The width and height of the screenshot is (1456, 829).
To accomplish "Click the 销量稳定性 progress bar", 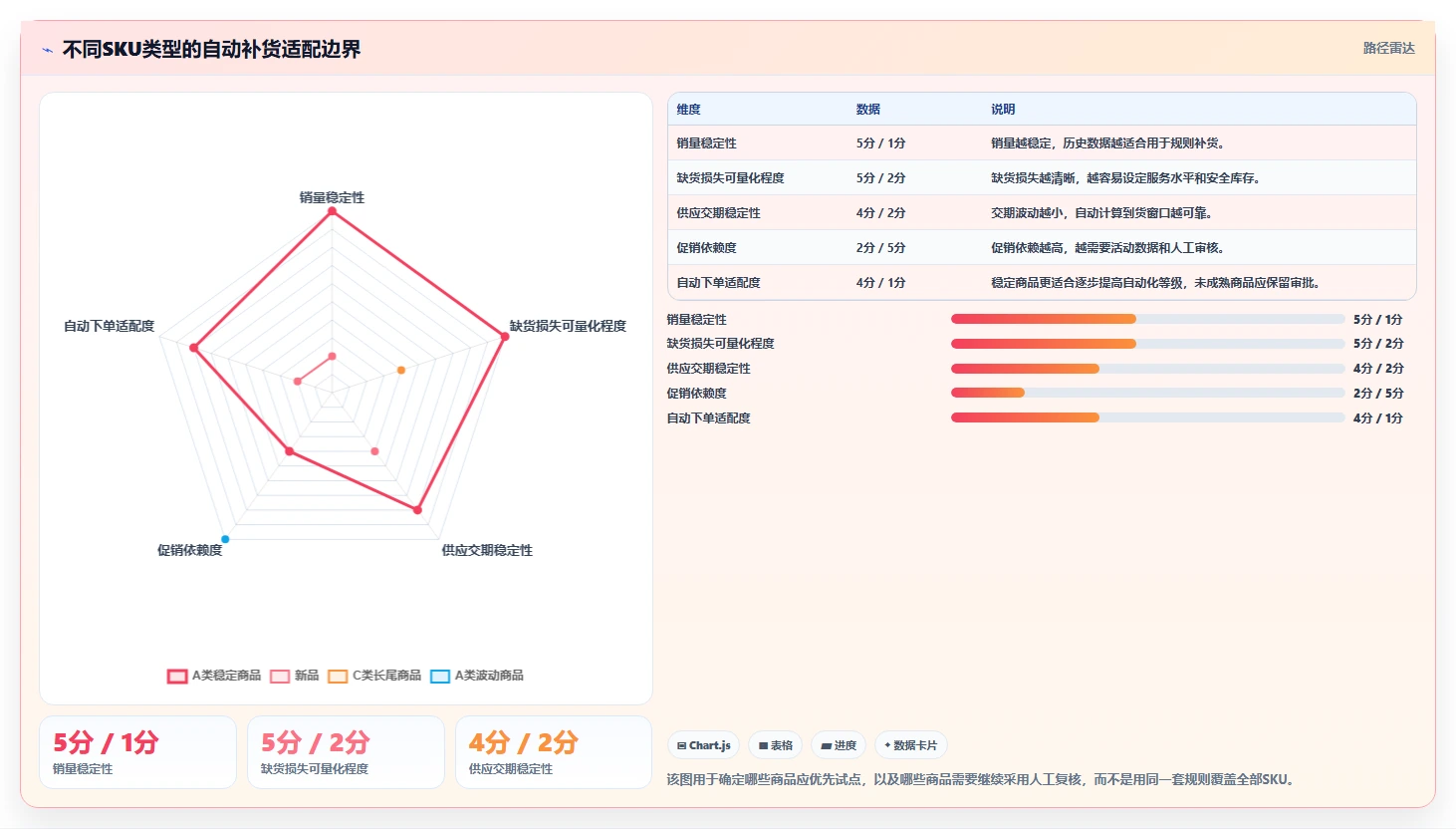I will click(1147, 319).
